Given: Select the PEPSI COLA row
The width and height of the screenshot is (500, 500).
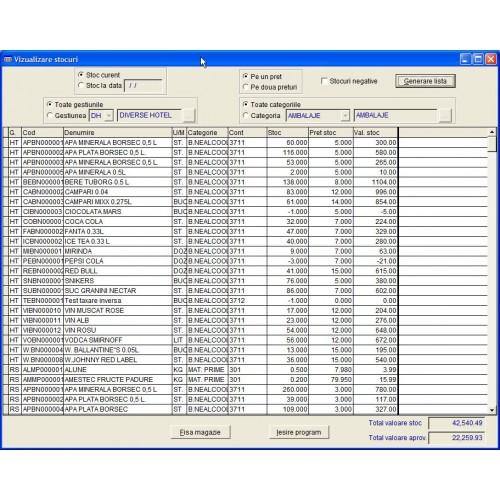Looking at the screenshot, I should click(x=245, y=261).
